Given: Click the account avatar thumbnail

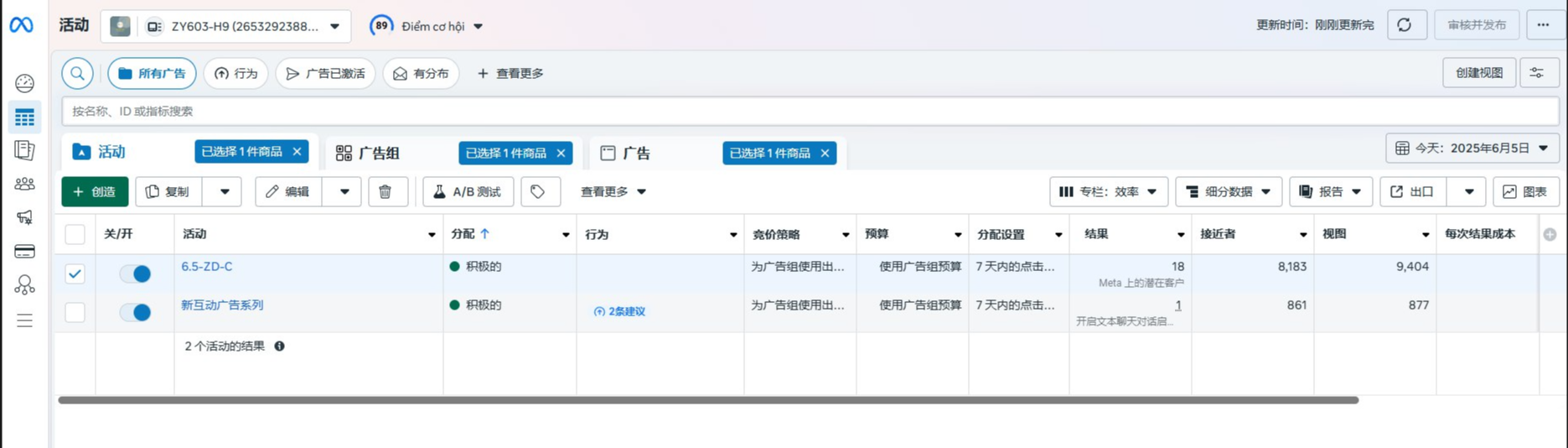Looking at the screenshot, I should coord(121,27).
